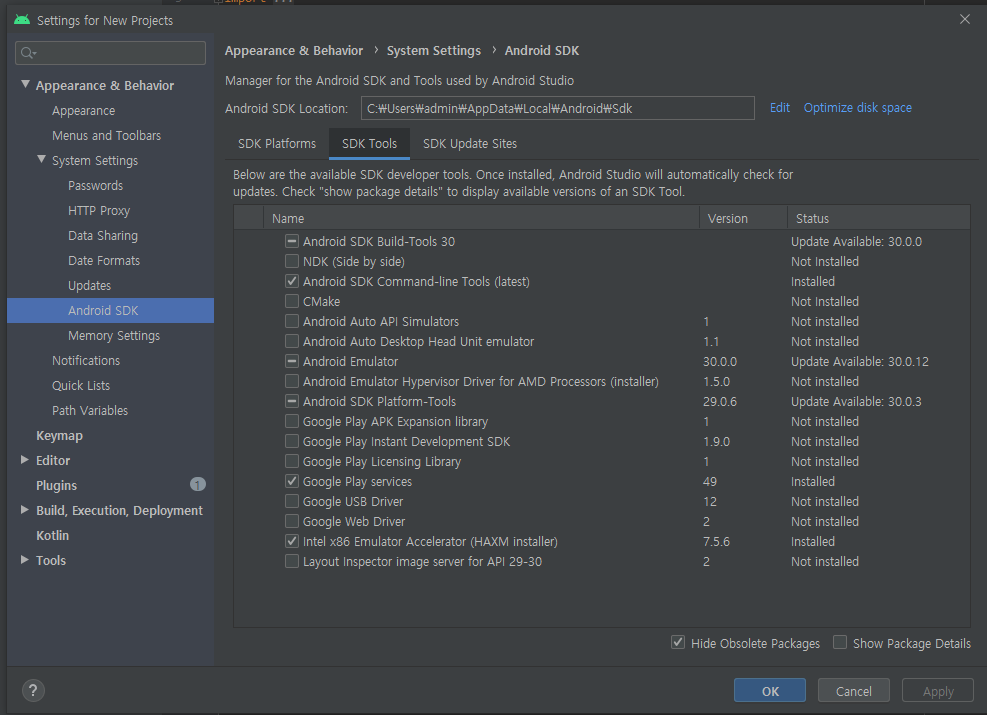
Task: Open Path Variables settings
Action: coord(90,410)
